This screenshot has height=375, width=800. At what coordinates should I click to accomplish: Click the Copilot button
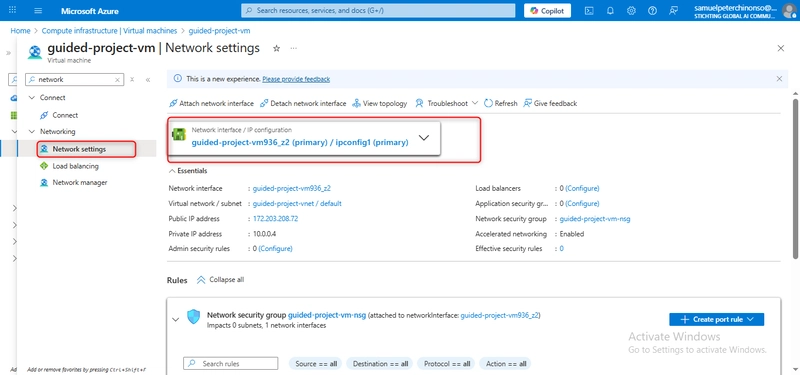point(547,10)
